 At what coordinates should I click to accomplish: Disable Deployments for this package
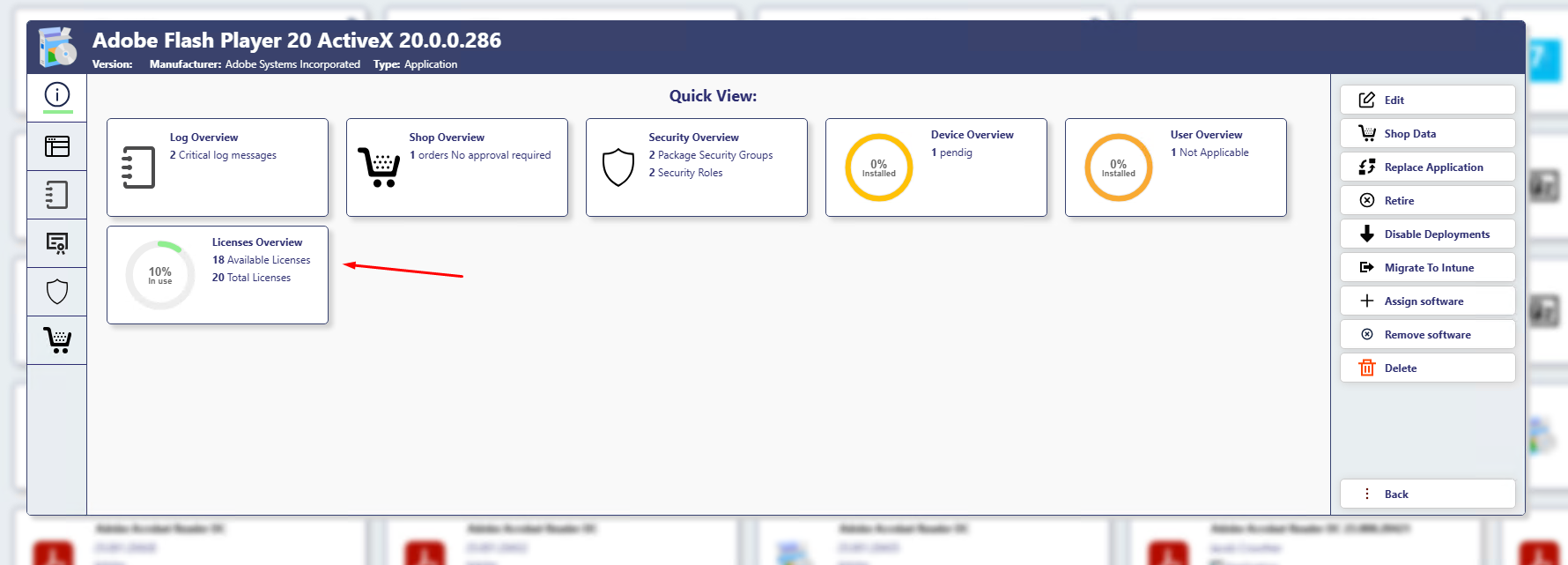tap(1427, 234)
